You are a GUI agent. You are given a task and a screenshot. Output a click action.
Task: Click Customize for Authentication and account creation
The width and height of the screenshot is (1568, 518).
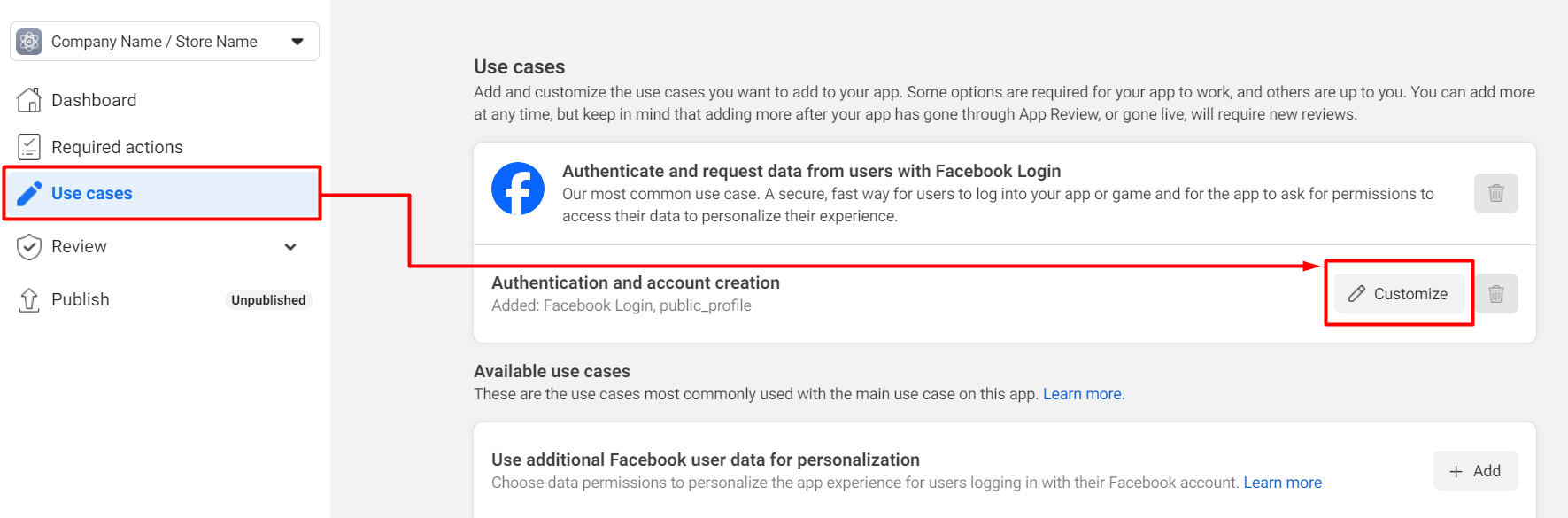click(1399, 293)
